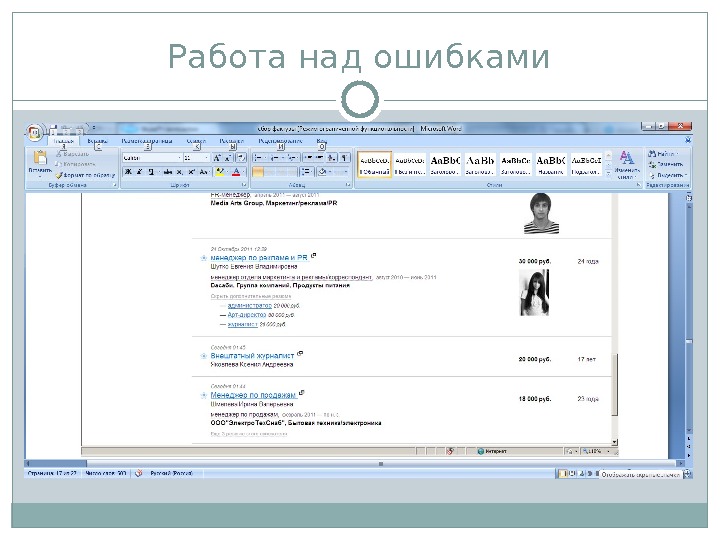
Task: Click the Increase Indent icon
Action: (x=319, y=158)
